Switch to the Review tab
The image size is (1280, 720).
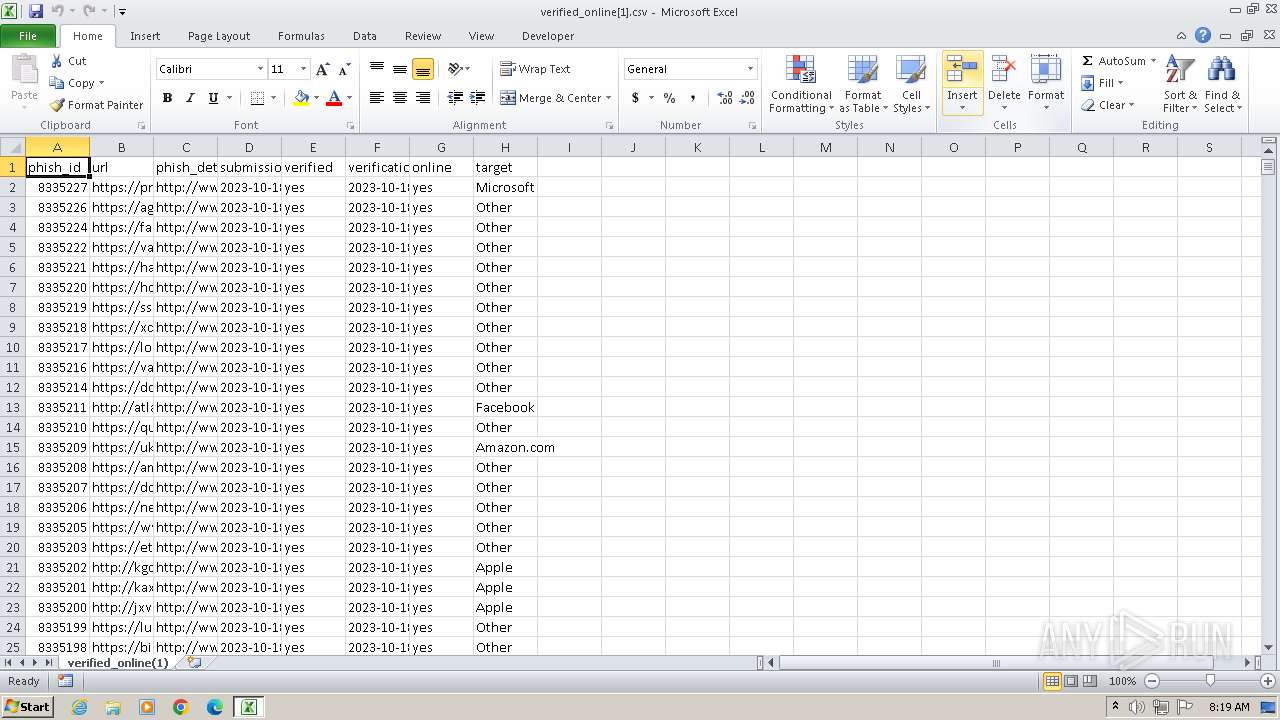423,36
